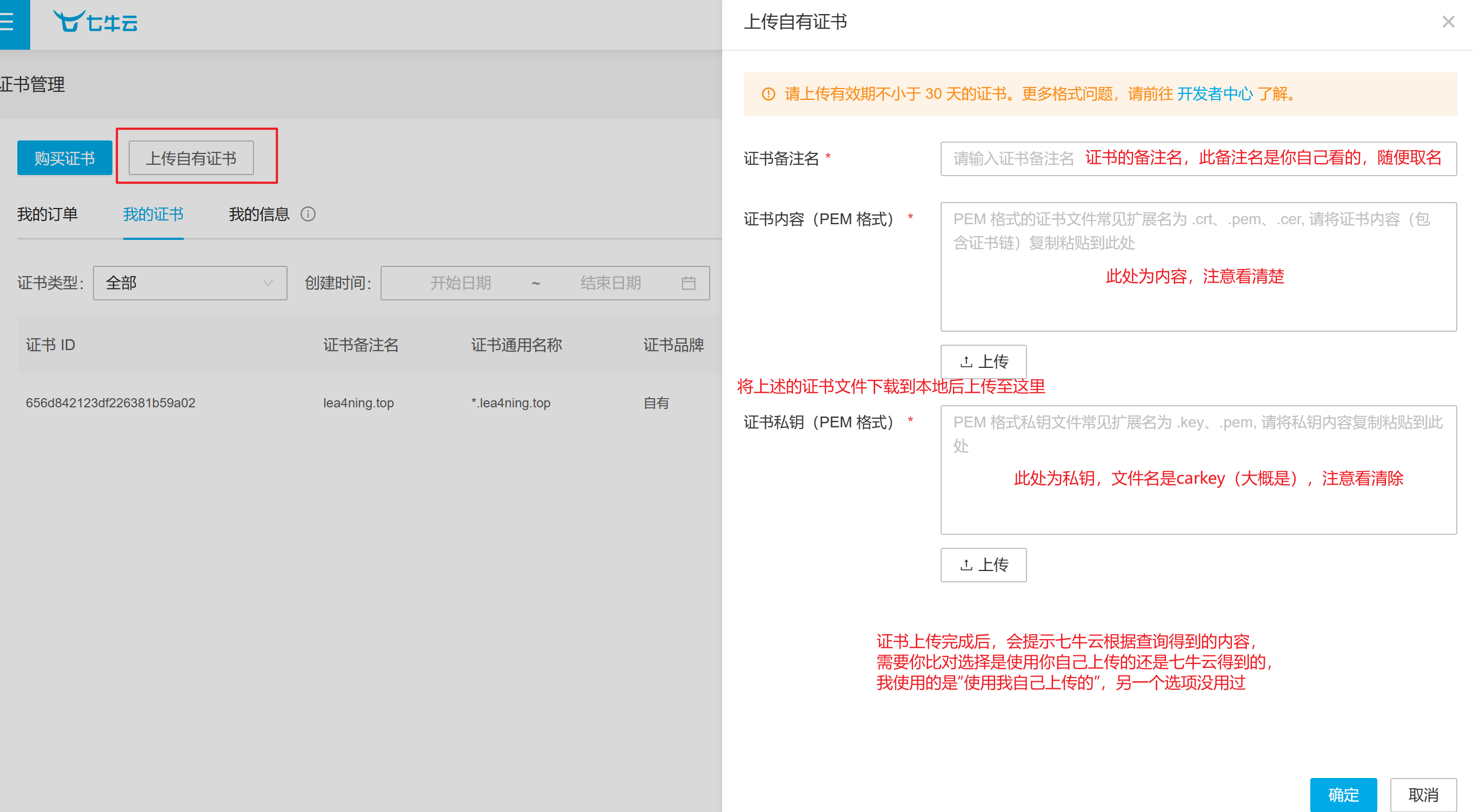Click the 证书 ID column header

(x=50, y=345)
